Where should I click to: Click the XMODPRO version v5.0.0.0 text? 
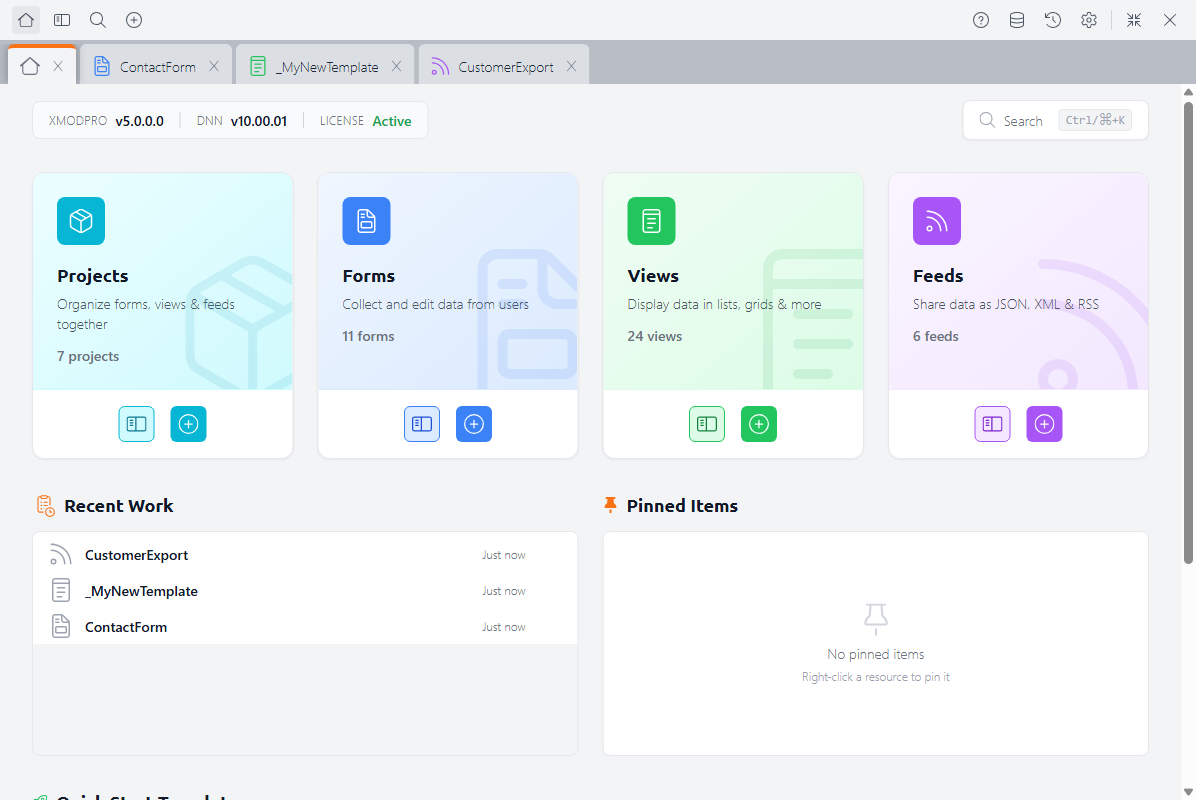[140, 121]
